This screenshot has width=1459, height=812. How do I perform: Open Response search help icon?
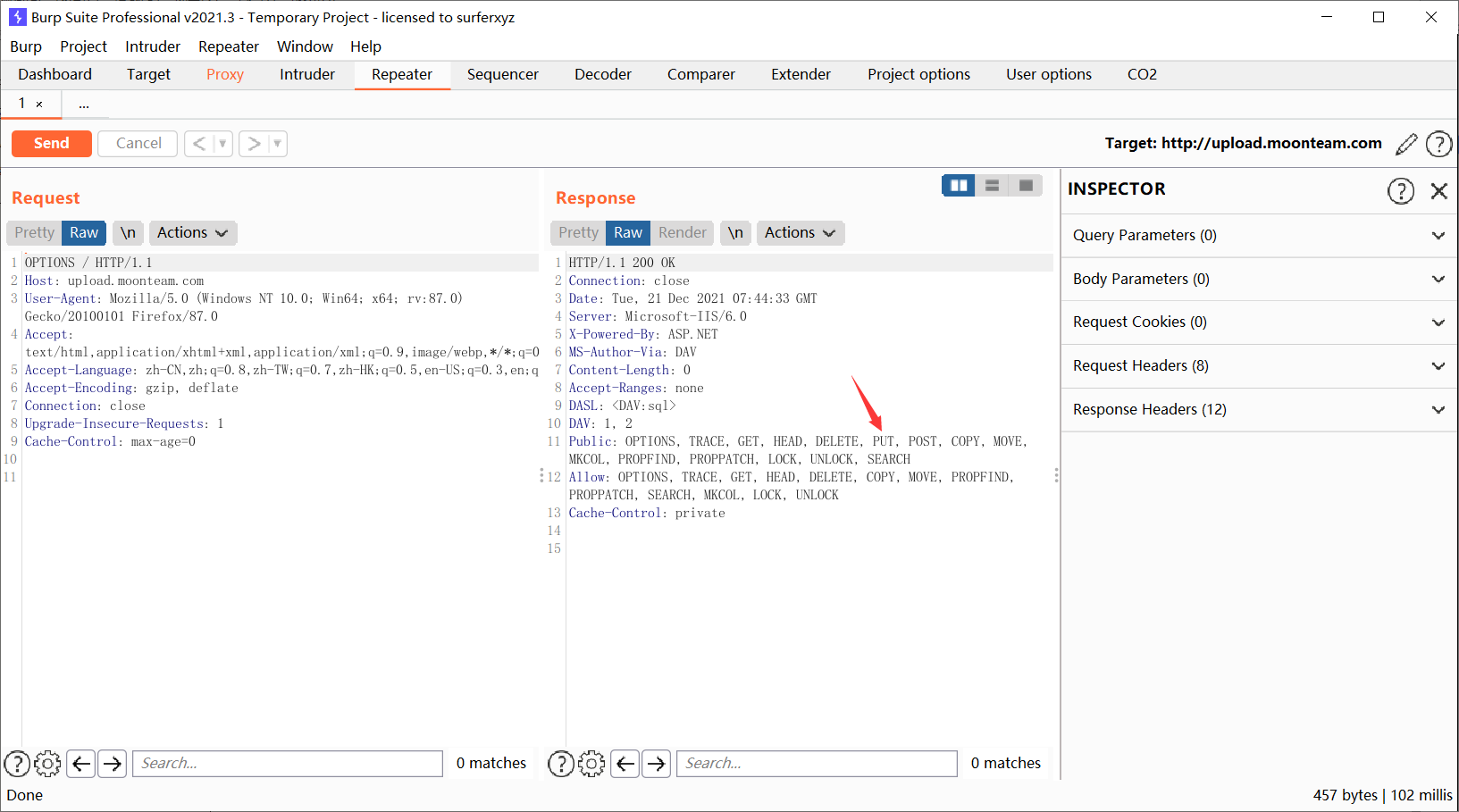pyautogui.click(x=560, y=764)
